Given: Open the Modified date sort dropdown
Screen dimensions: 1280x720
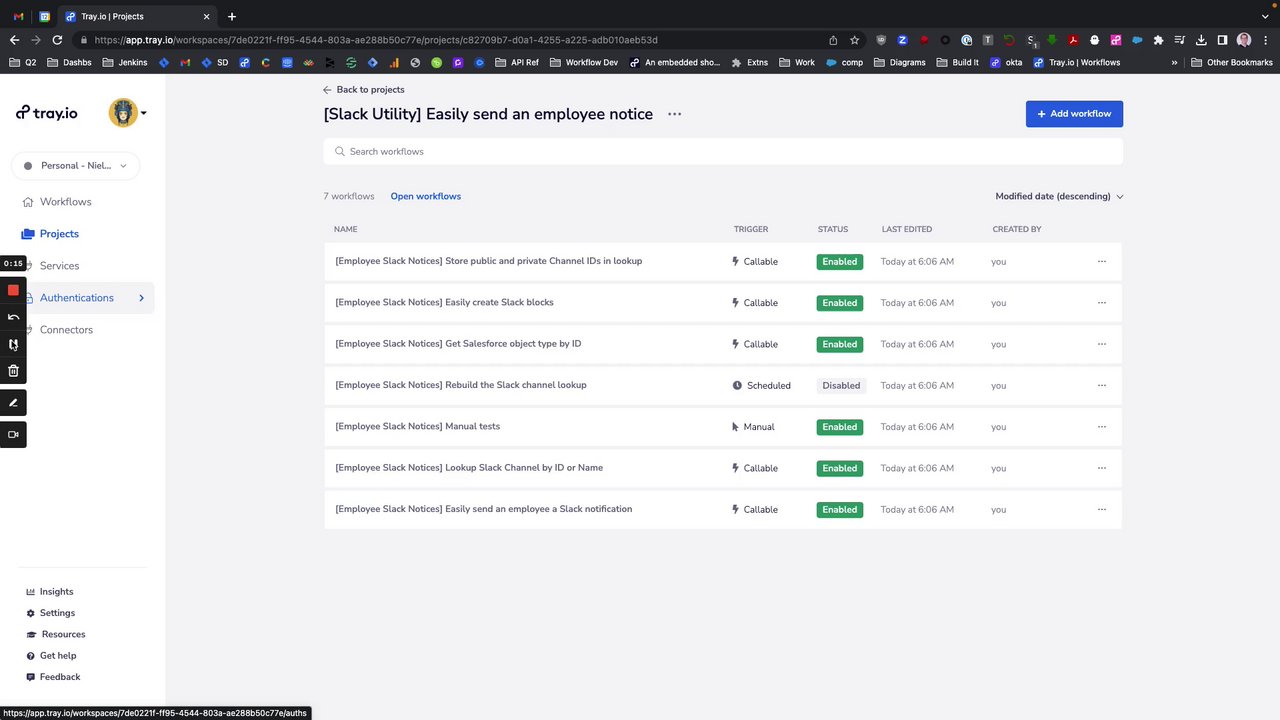Looking at the screenshot, I should coord(1059,197).
